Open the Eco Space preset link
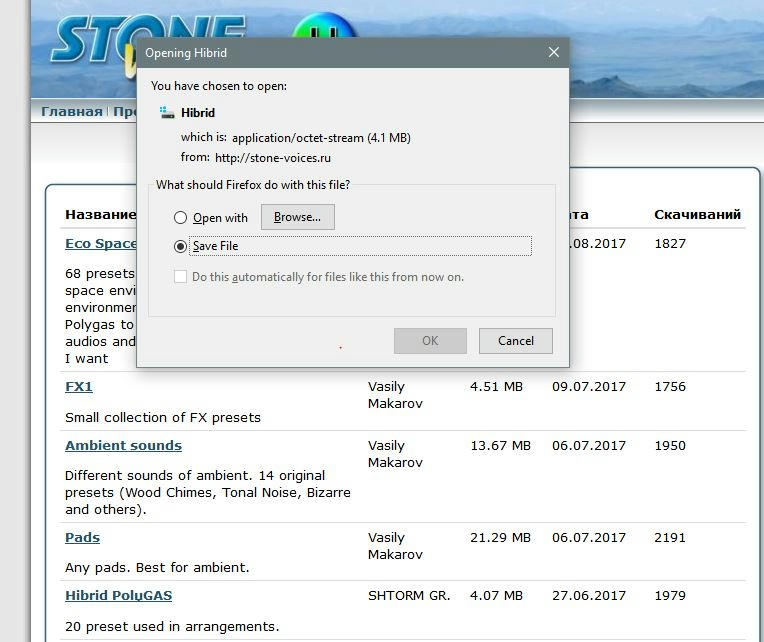This screenshot has width=764, height=642. tap(101, 244)
